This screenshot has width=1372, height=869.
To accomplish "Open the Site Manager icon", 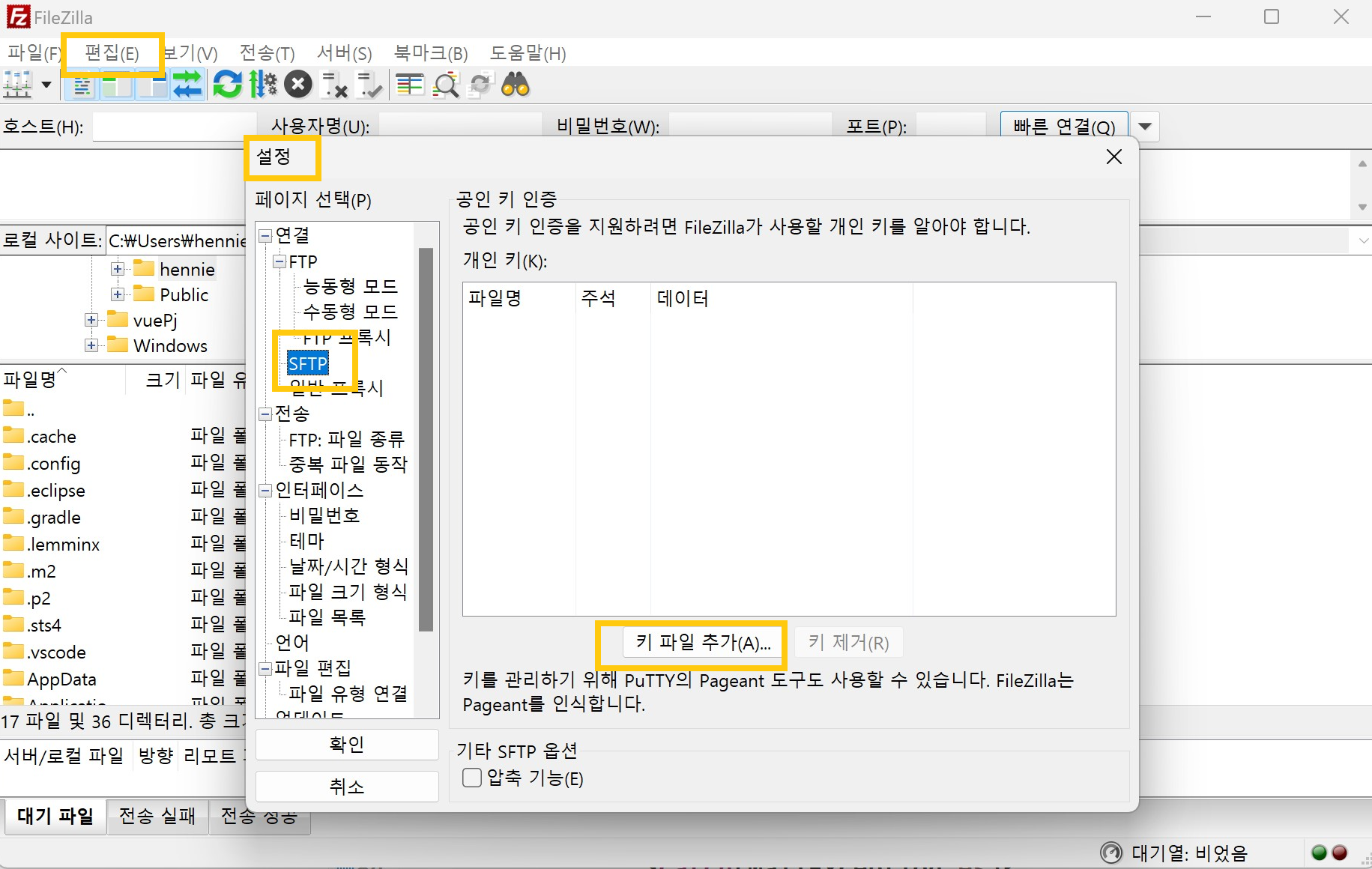I will (17, 85).
